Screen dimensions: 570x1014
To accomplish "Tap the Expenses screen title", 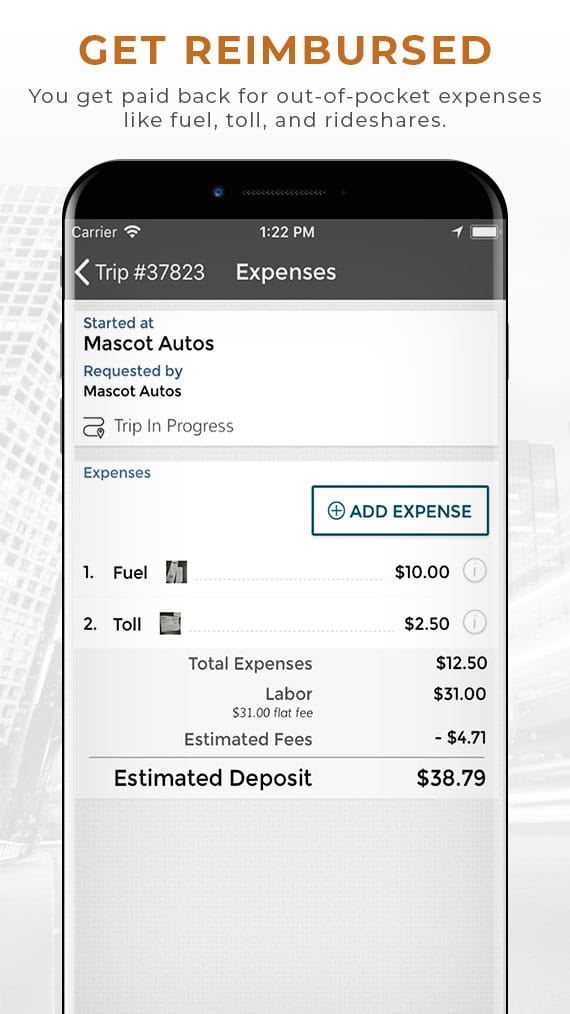I will pos(286,272).
